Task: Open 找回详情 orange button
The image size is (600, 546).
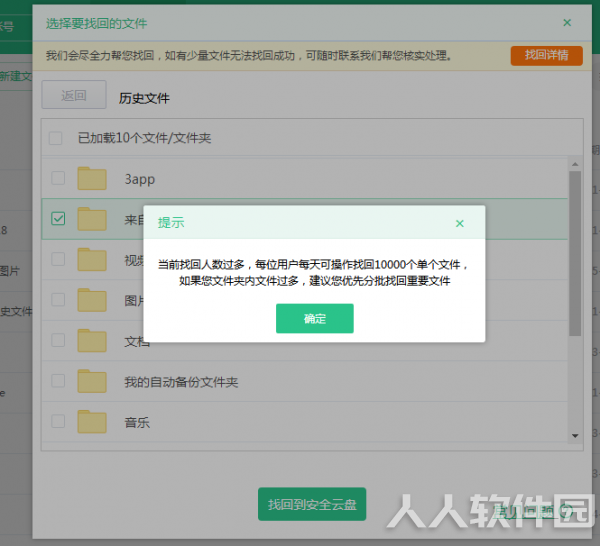Action: [x=546, y=55]
